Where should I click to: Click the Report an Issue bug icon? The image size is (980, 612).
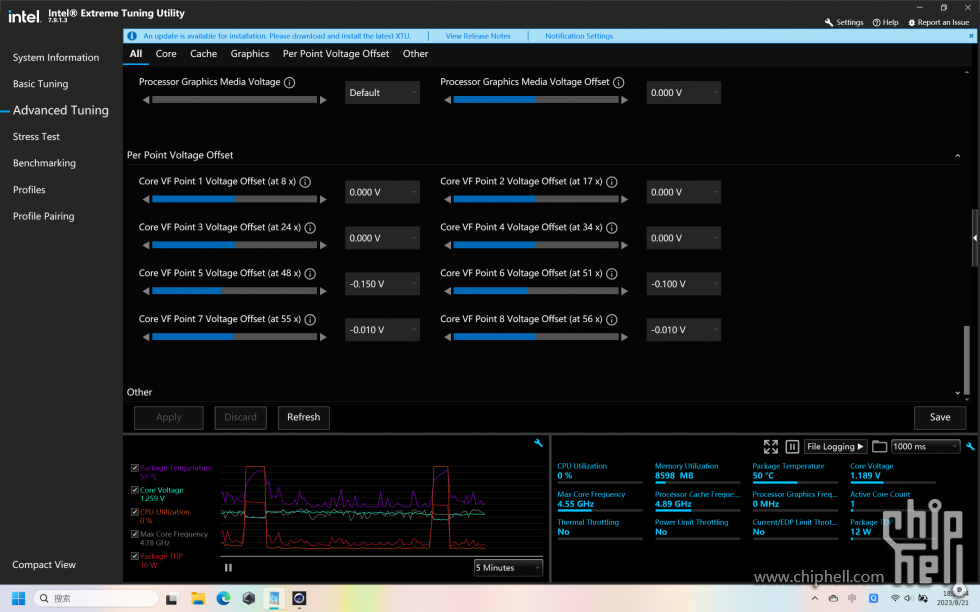(x=912, y=23)
